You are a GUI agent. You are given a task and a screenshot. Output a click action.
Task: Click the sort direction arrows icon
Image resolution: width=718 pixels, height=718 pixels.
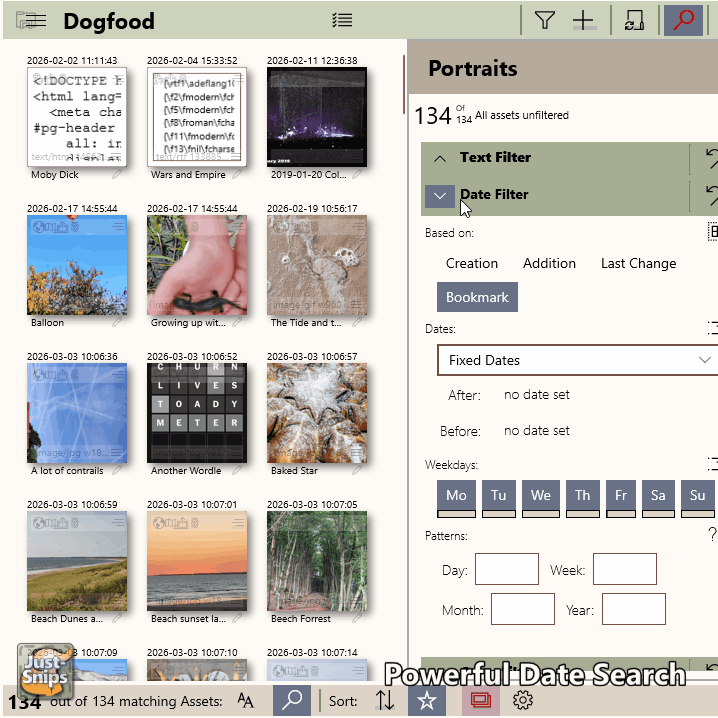385,700
